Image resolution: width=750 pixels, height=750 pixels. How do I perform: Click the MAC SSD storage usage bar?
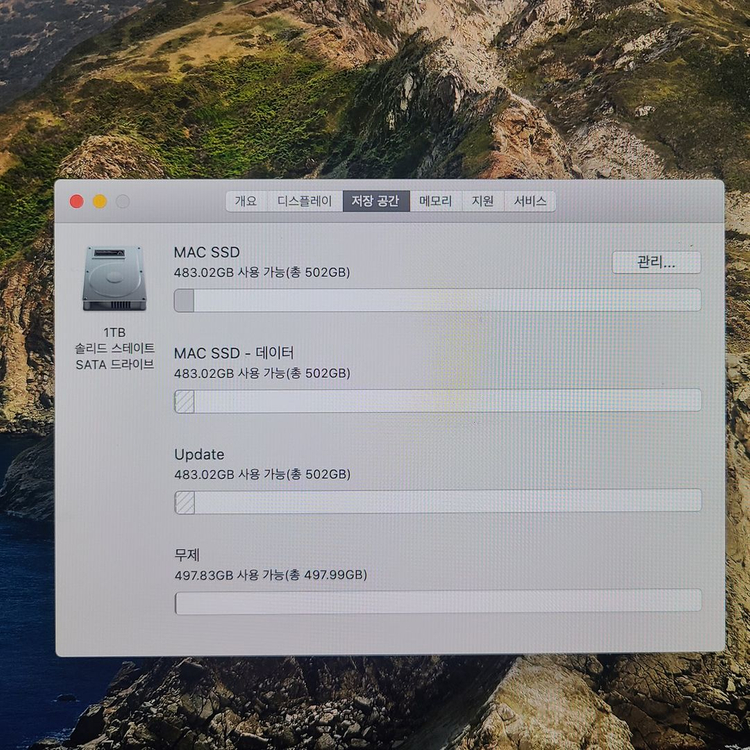point(437,300)
